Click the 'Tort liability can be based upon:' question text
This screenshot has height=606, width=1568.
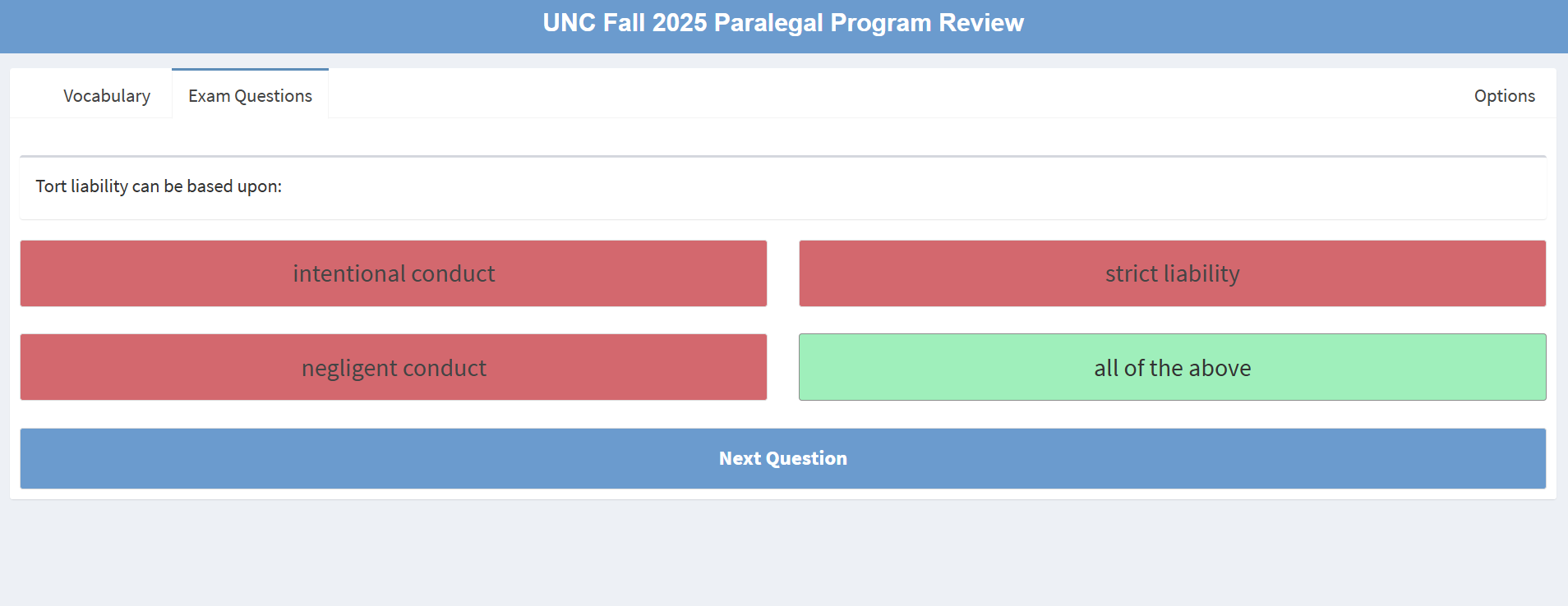tap(159, 186)
